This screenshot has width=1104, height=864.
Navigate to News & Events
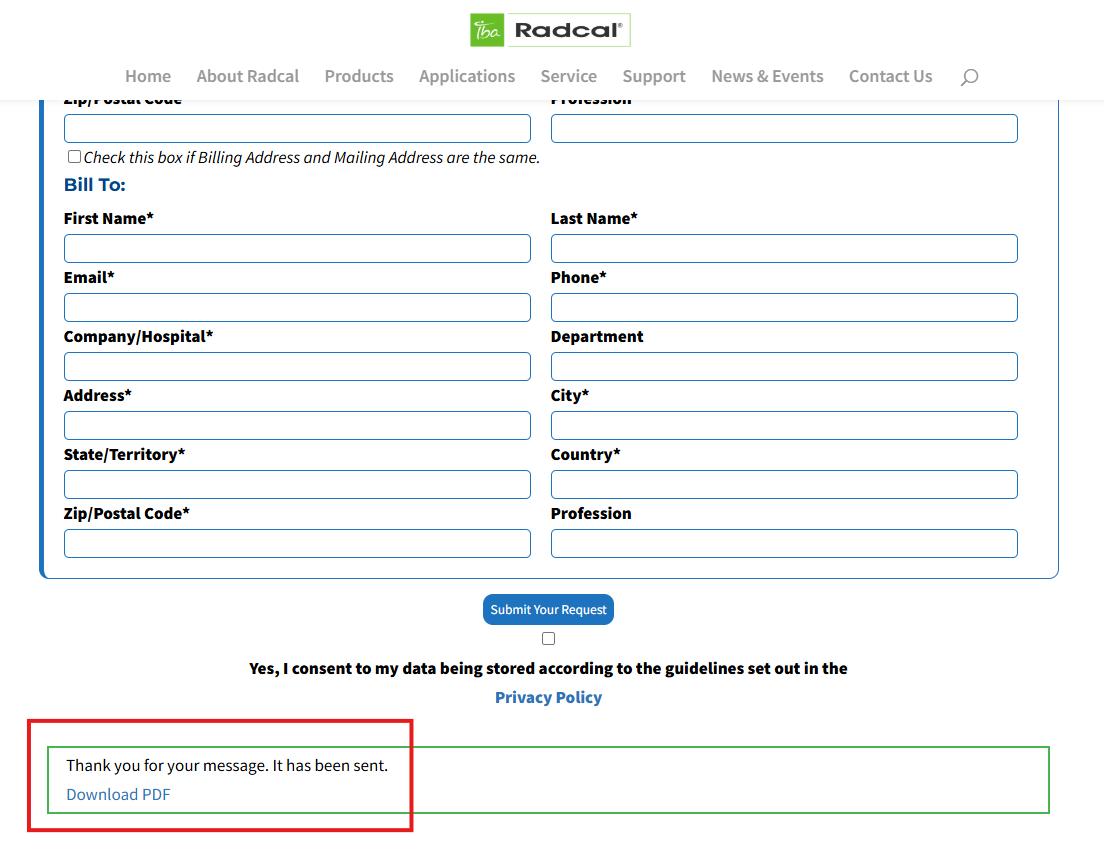pyautogui.click(x=767, y=76)
